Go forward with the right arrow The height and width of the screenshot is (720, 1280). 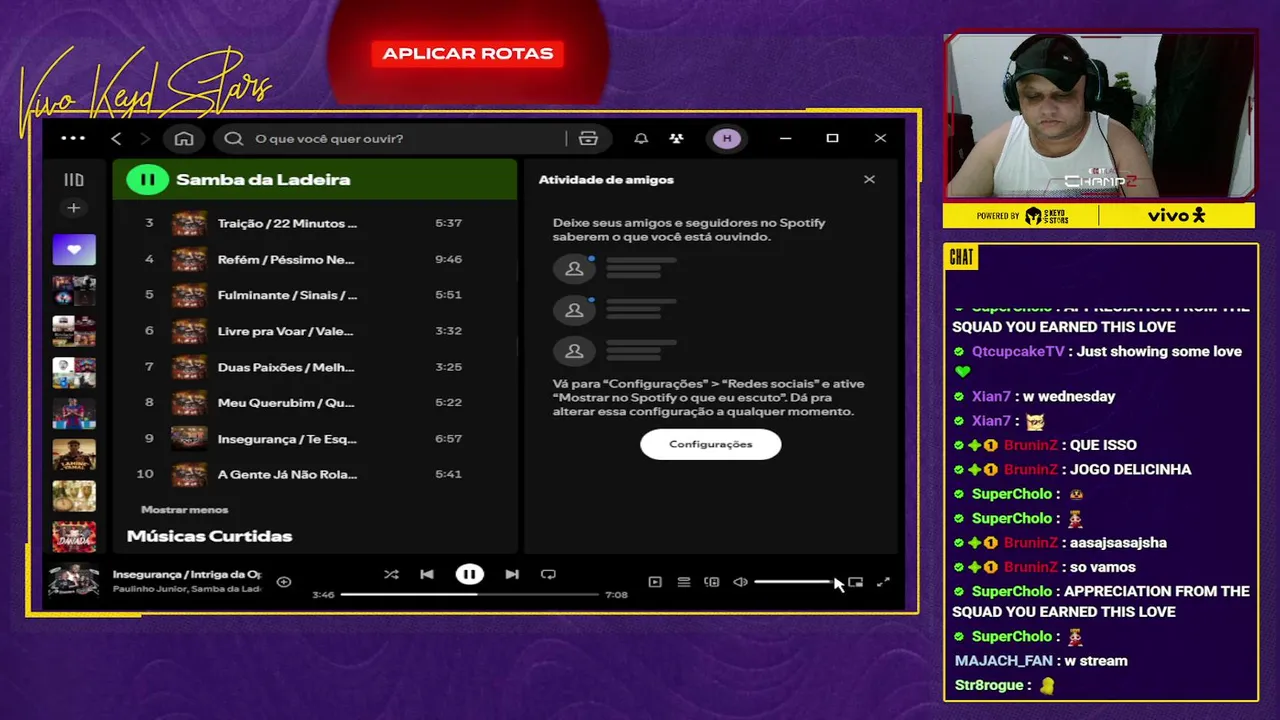145,138
